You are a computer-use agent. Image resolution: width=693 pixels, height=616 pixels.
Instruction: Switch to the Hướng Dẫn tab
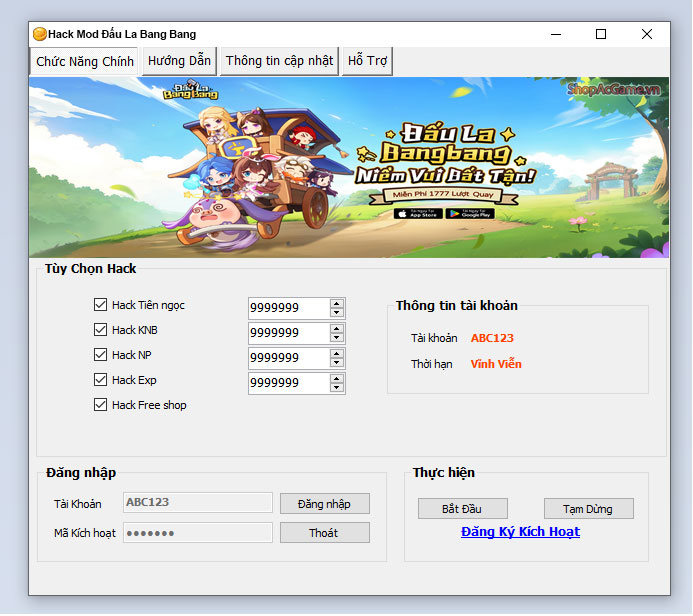pos(179,61)
